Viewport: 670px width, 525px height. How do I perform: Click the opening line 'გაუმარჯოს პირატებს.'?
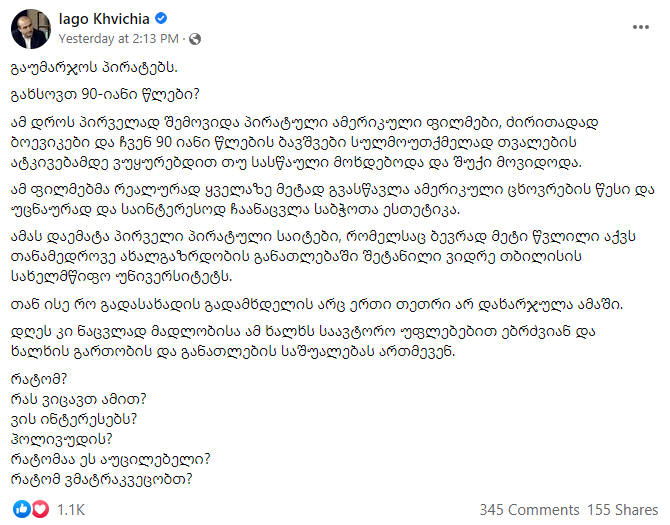tap(94, 67)
